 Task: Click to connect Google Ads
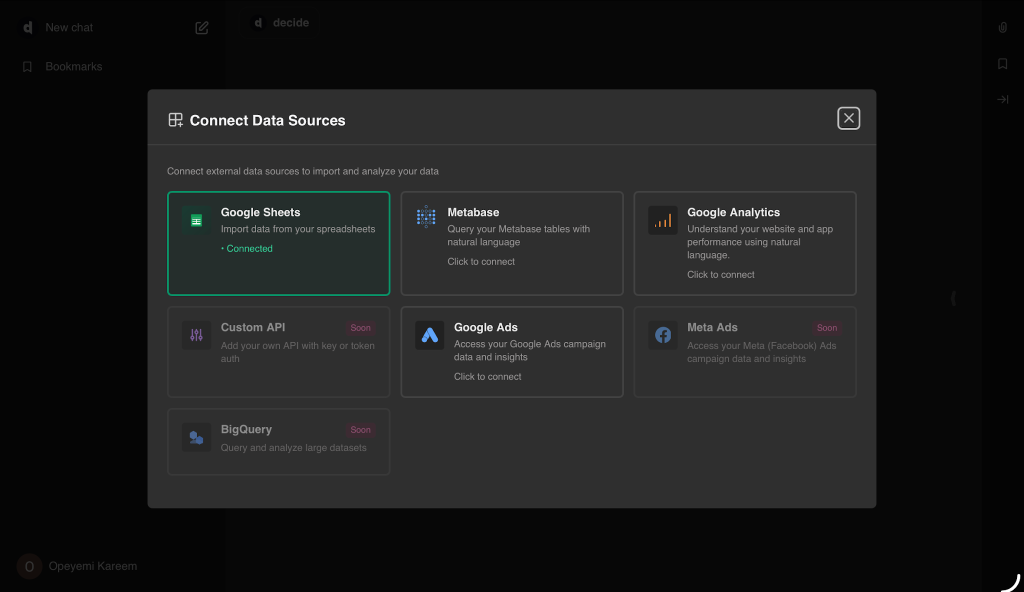pyautogui.click(x=487, y=377)
